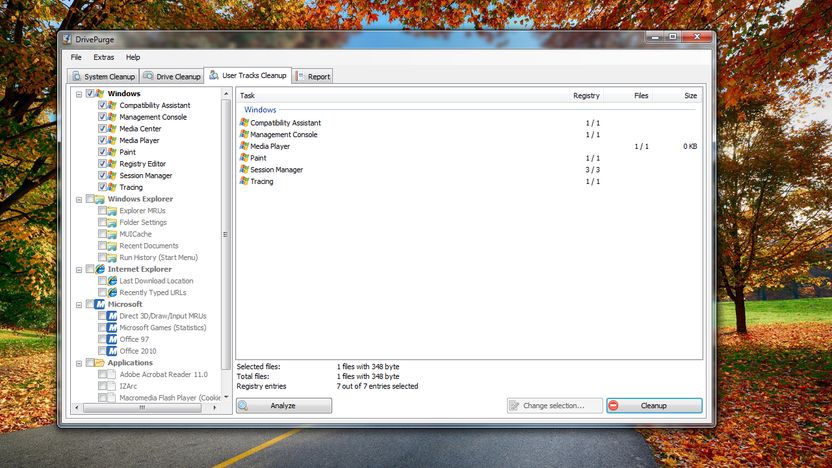Click the M icon beside Office 97
This screenshot has width=832, height=468.
112,339
